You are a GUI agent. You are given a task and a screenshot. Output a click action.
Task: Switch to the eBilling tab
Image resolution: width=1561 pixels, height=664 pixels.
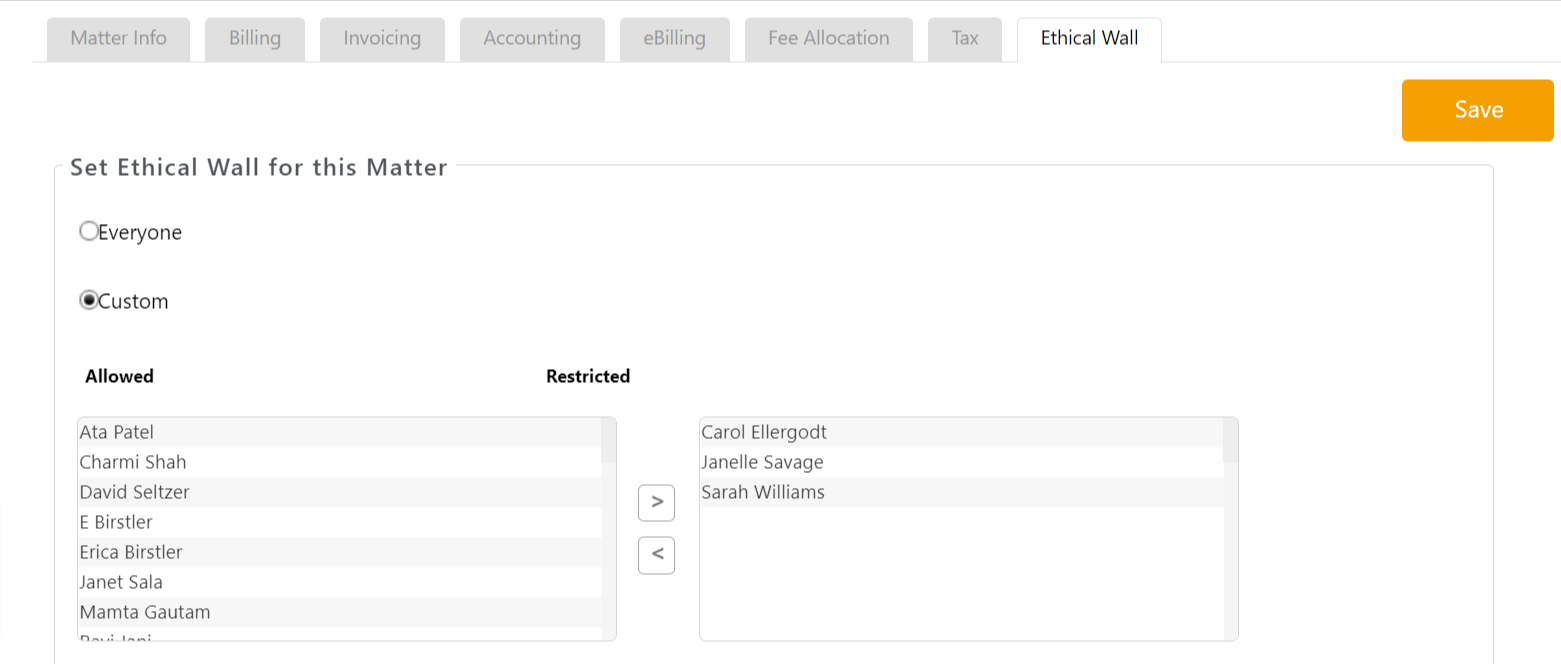coord(674,39)
